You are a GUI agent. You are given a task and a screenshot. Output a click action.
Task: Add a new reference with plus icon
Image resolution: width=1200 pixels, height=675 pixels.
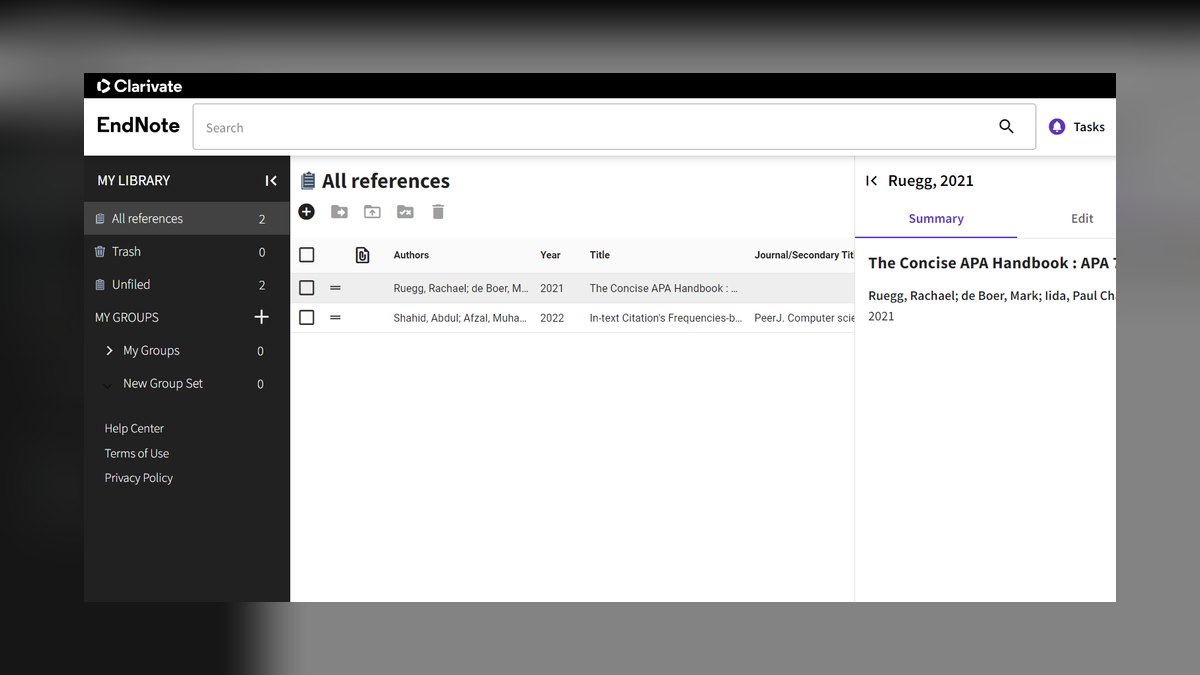[x=306, y=212]
